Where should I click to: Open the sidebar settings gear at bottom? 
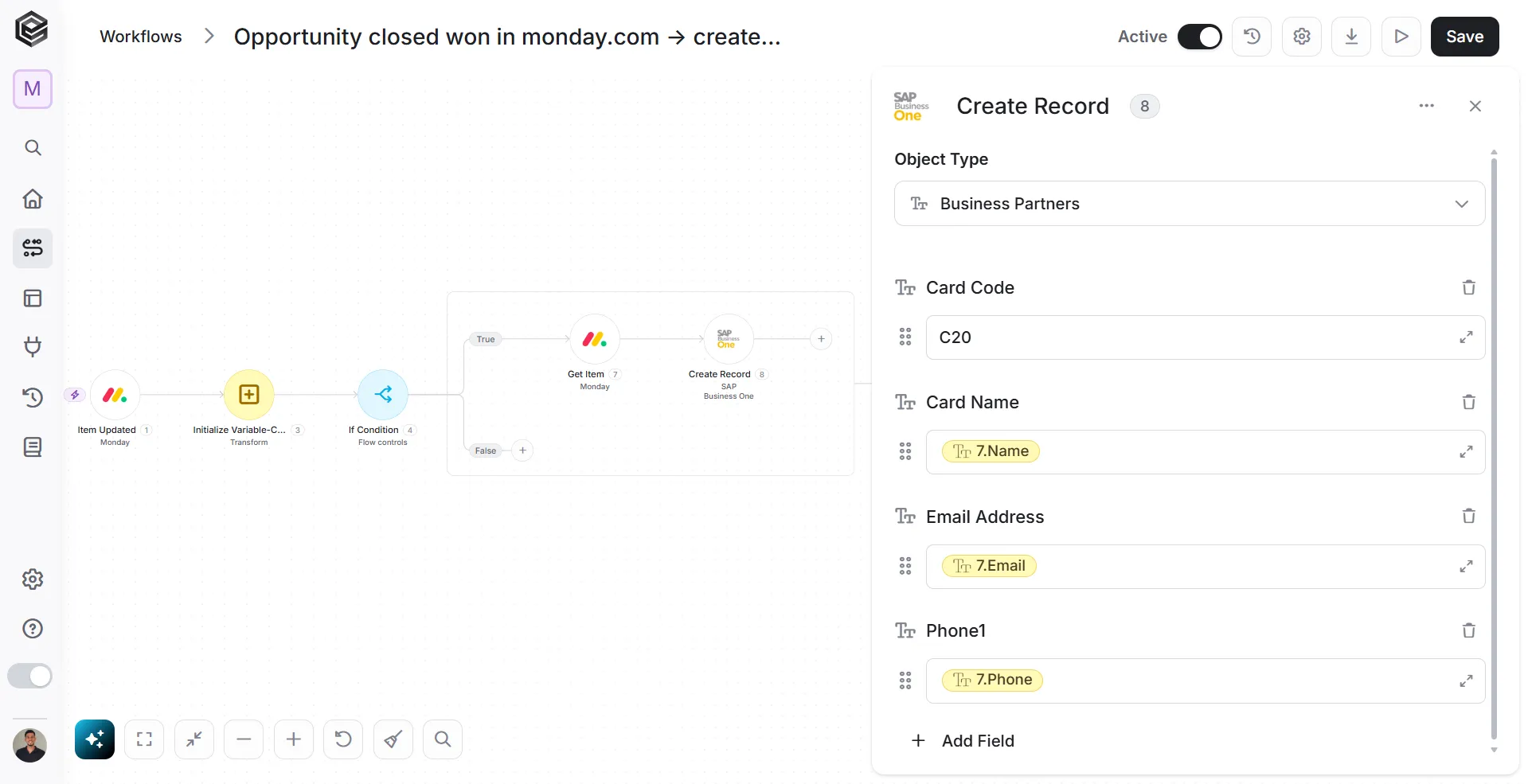(33, 579)
